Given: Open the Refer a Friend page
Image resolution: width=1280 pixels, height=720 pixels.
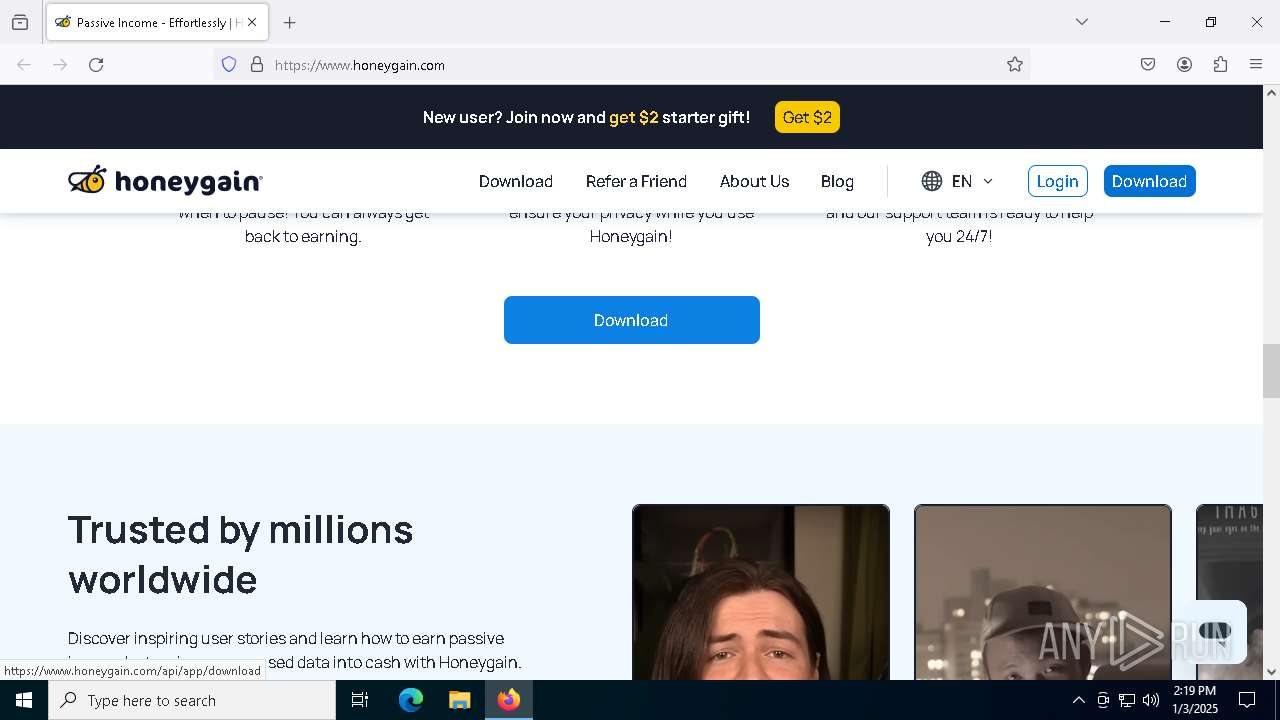Looking at the screenshot, I should tap(636, 181).
